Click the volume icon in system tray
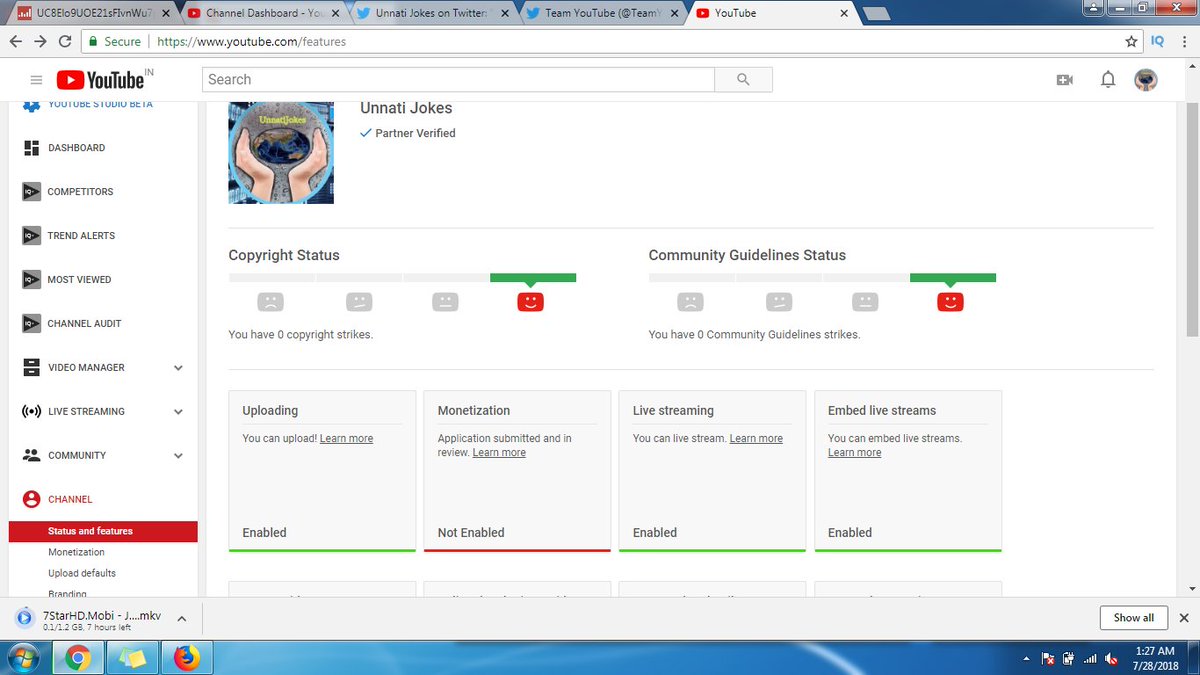Screen dimensions: 1200x675 pyautogui.click(x=1111, y=659)
